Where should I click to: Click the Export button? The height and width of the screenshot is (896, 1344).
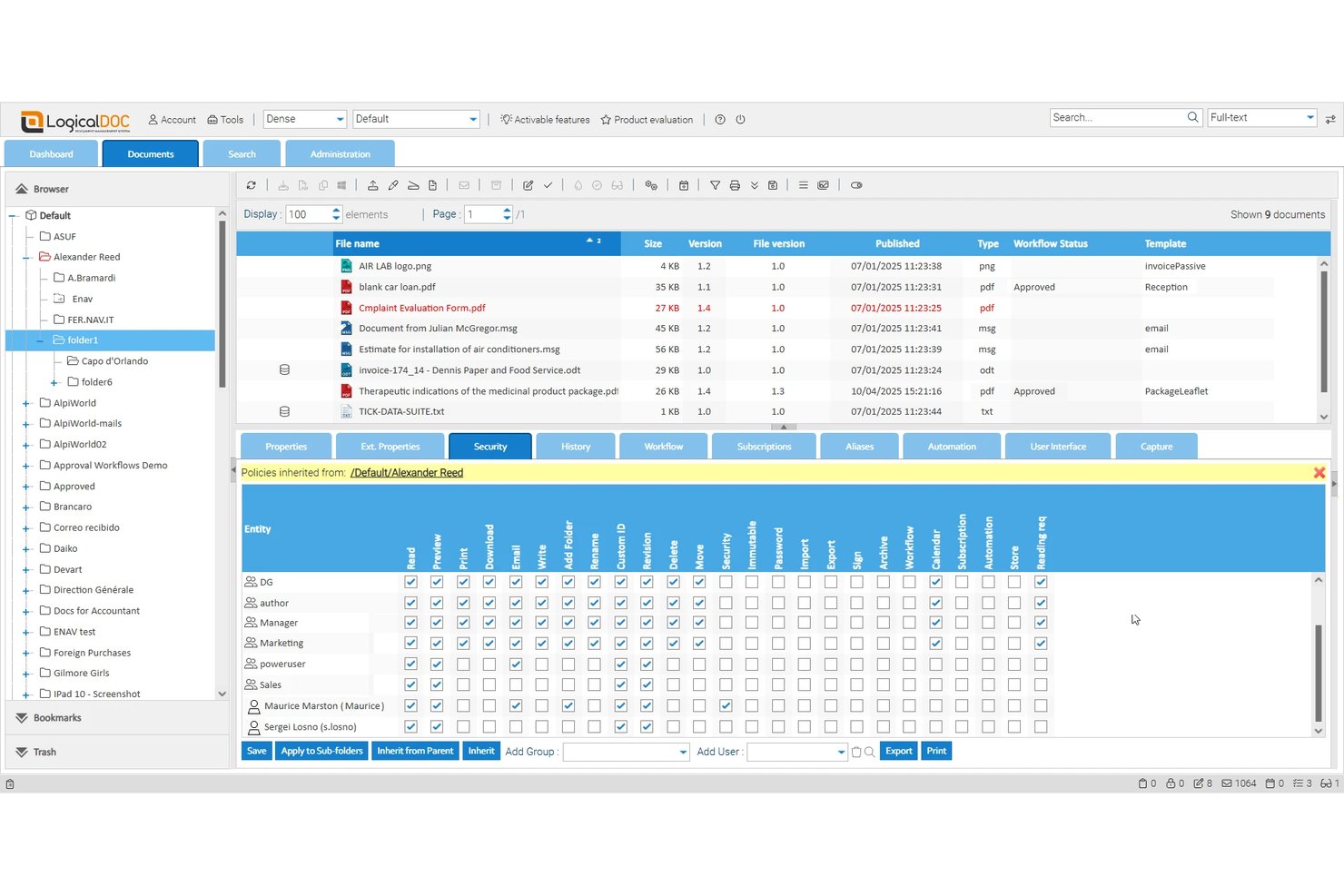point(899,752)
